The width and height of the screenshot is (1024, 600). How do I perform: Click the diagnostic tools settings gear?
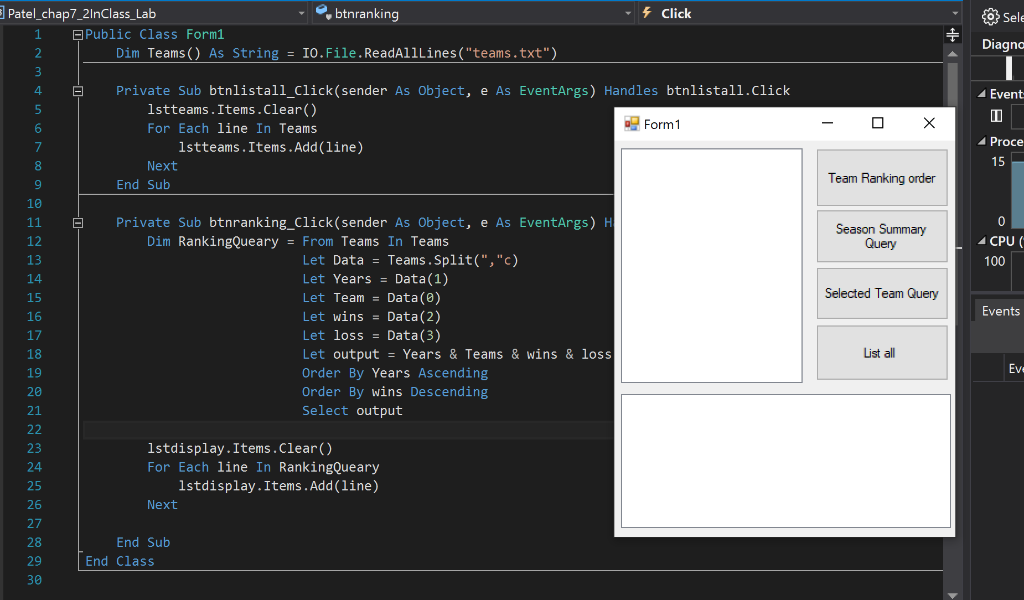pos(990,16)
